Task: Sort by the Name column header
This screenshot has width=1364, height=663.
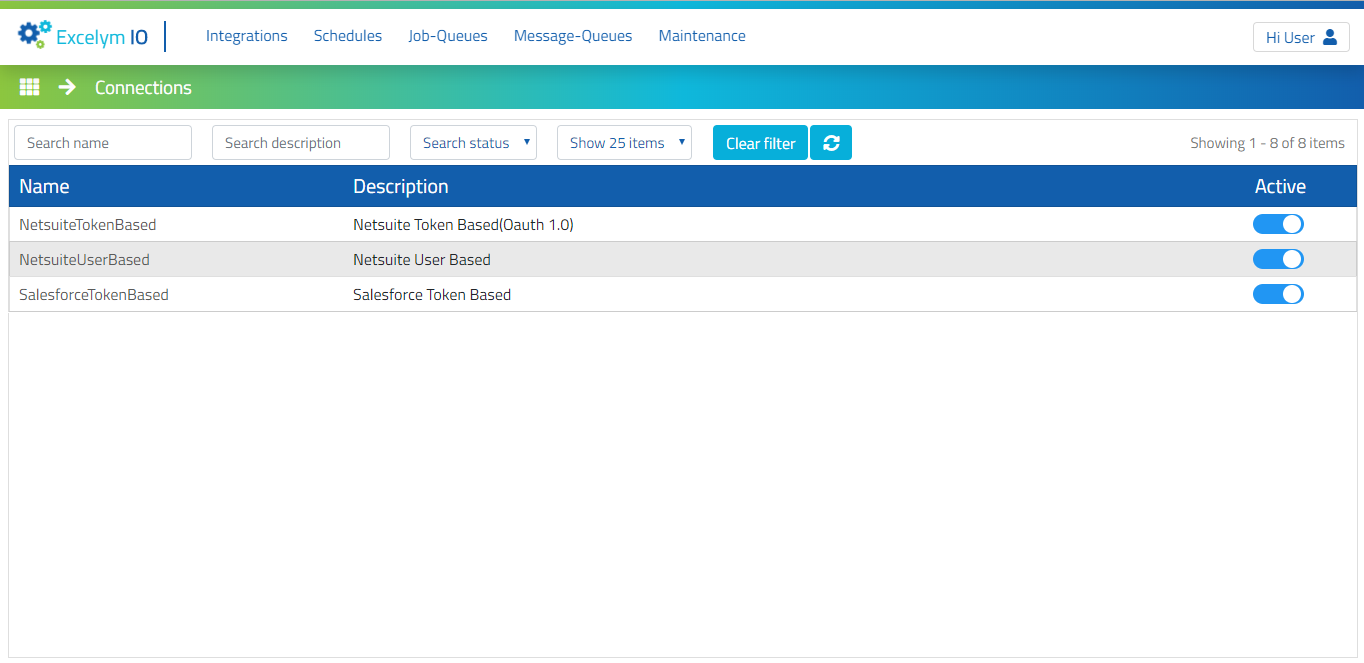Action: pyautogui.click(x=44, y=186)
